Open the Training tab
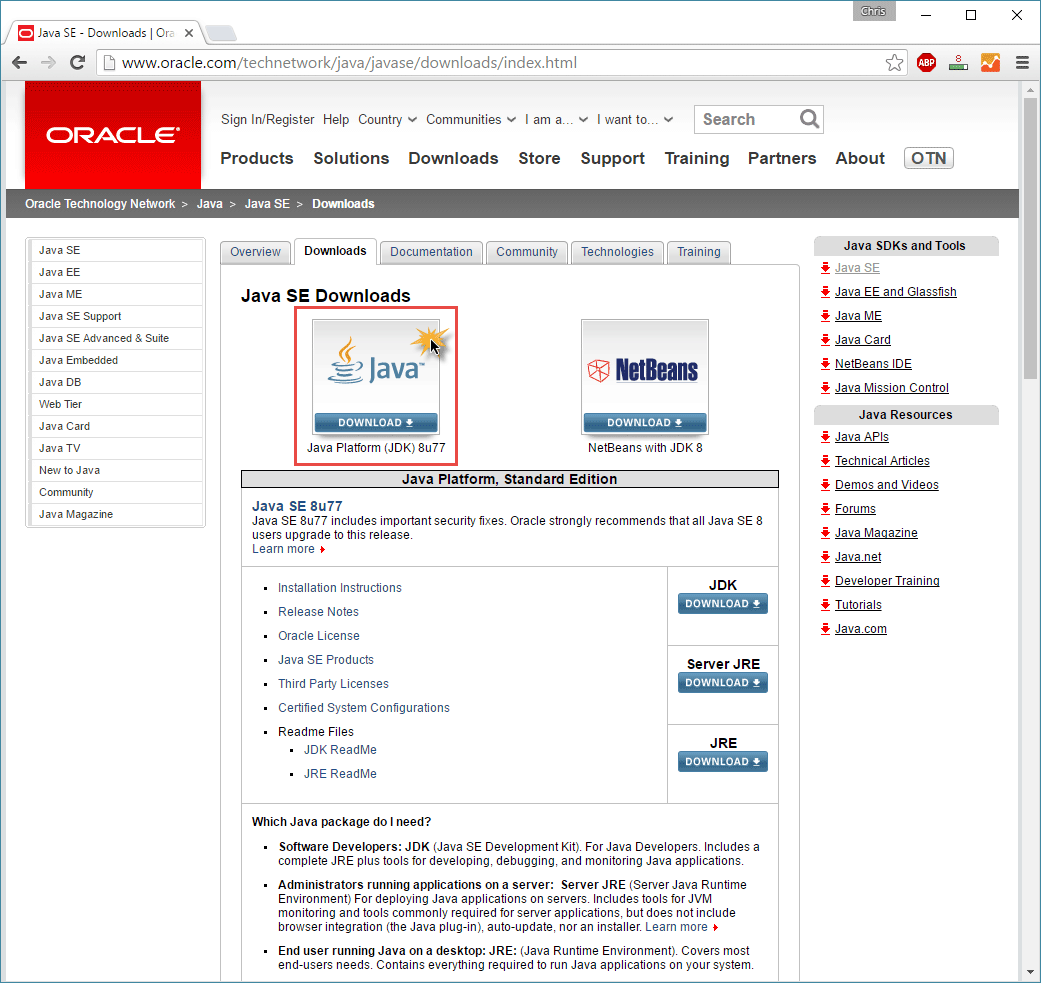This screenshot has height=983, width=1041. 698,252
